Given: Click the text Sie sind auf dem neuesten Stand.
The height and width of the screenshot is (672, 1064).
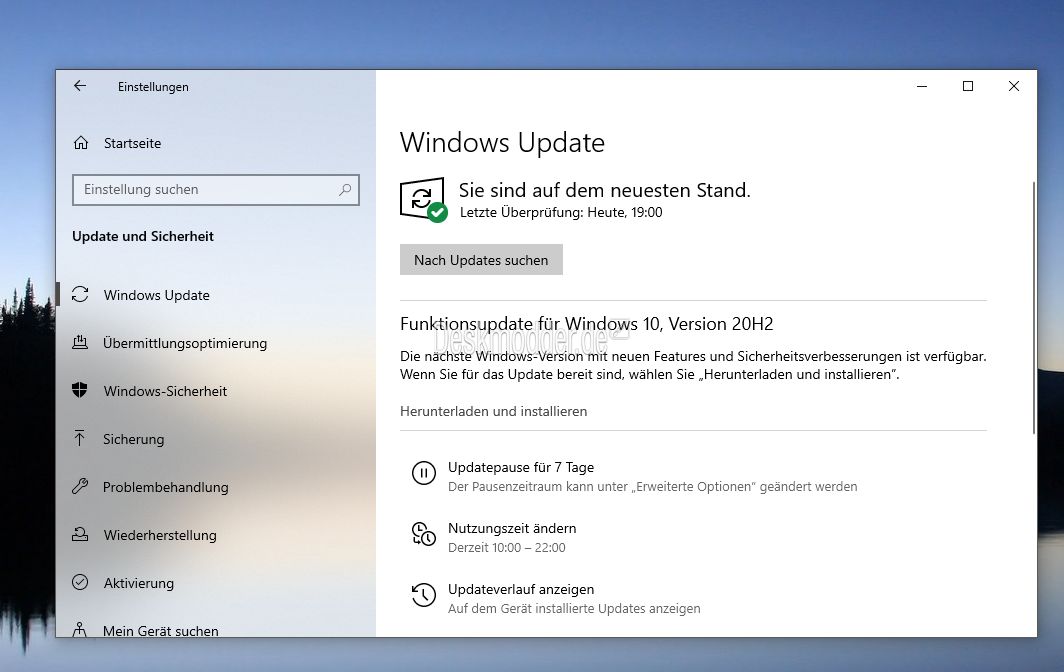Looking at the screenshot, I should point(605,190).
